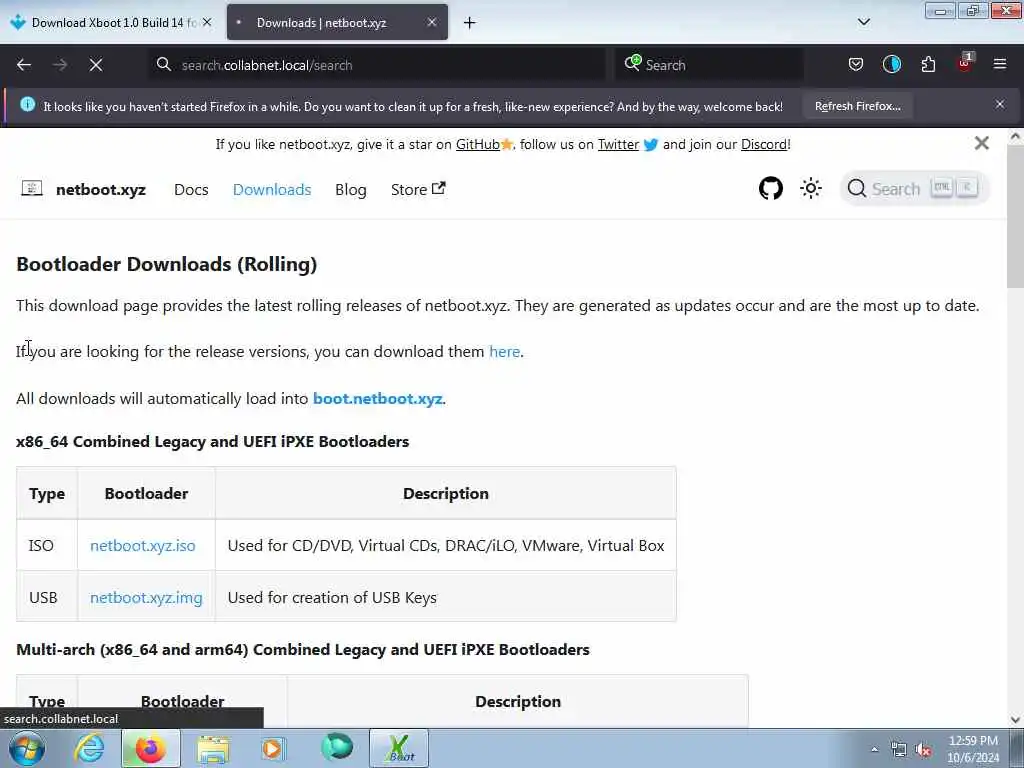Open the GitHub repository octocat icon

point(771,189)
